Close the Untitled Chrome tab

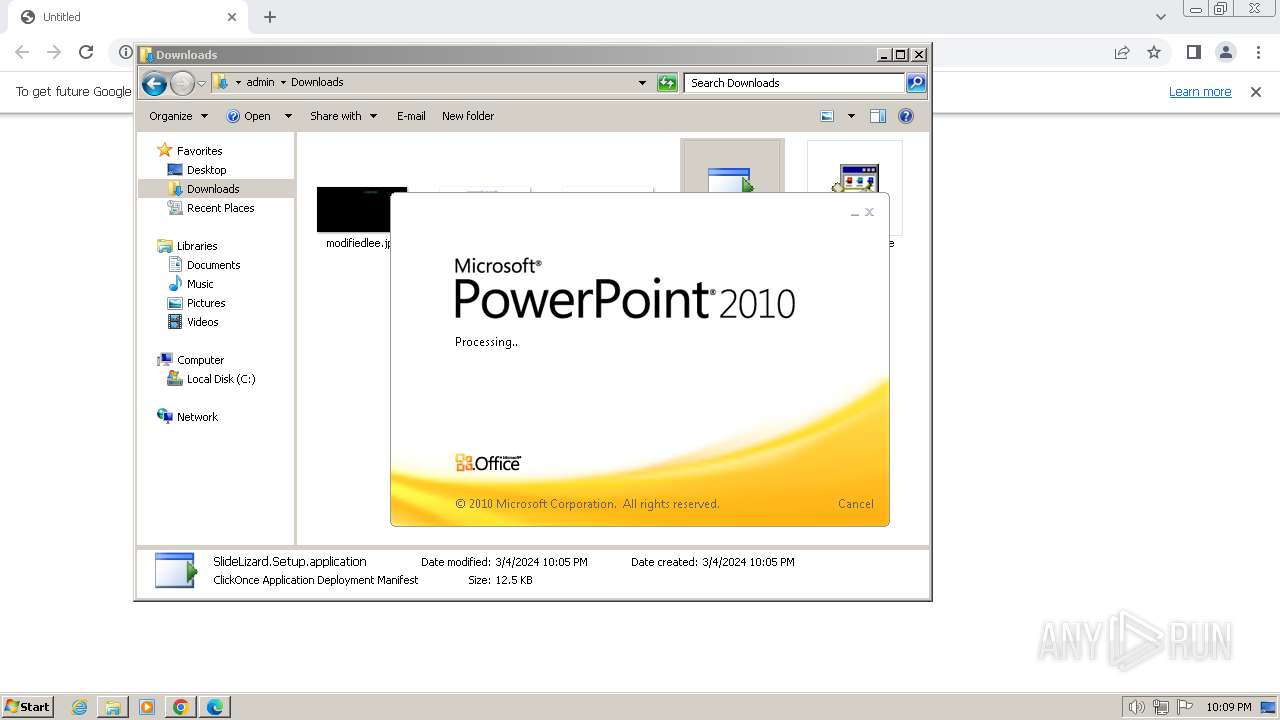pyautogui.click(x=232, y=17)
